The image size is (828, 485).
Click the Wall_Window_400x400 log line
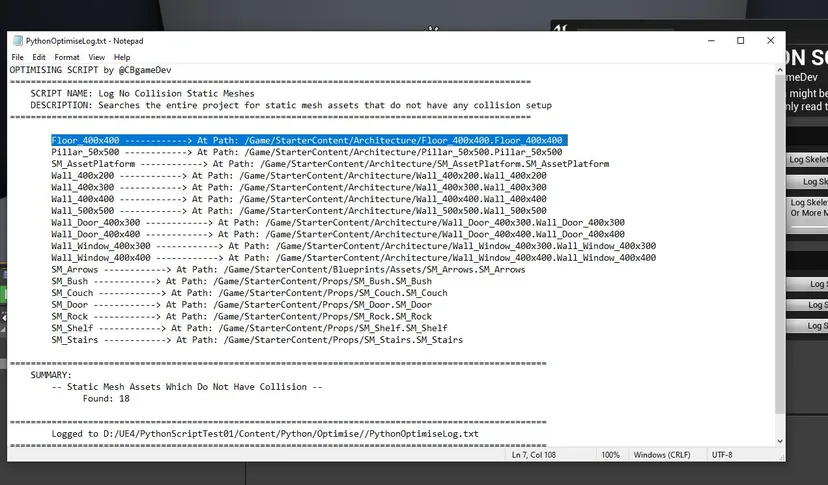point(354,258)
